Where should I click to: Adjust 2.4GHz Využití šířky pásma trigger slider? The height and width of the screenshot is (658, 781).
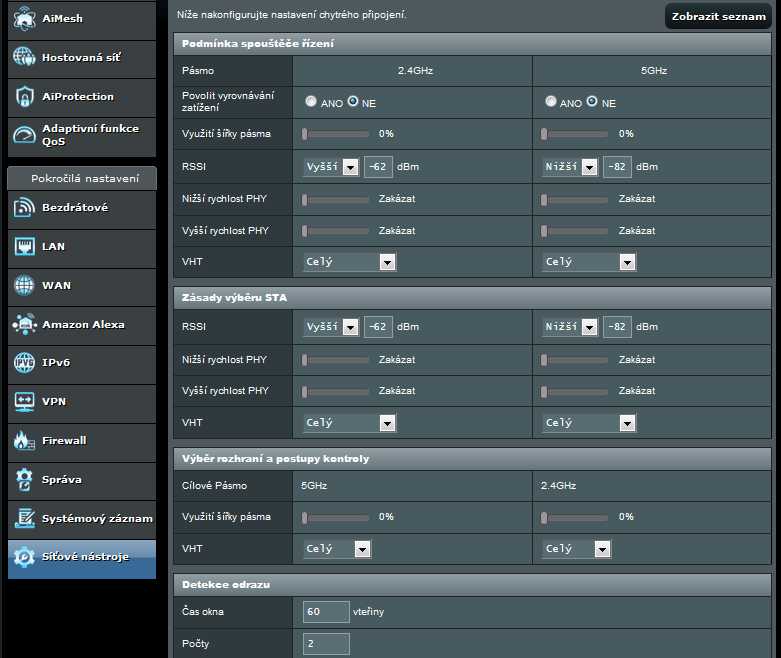click(306, 134)
